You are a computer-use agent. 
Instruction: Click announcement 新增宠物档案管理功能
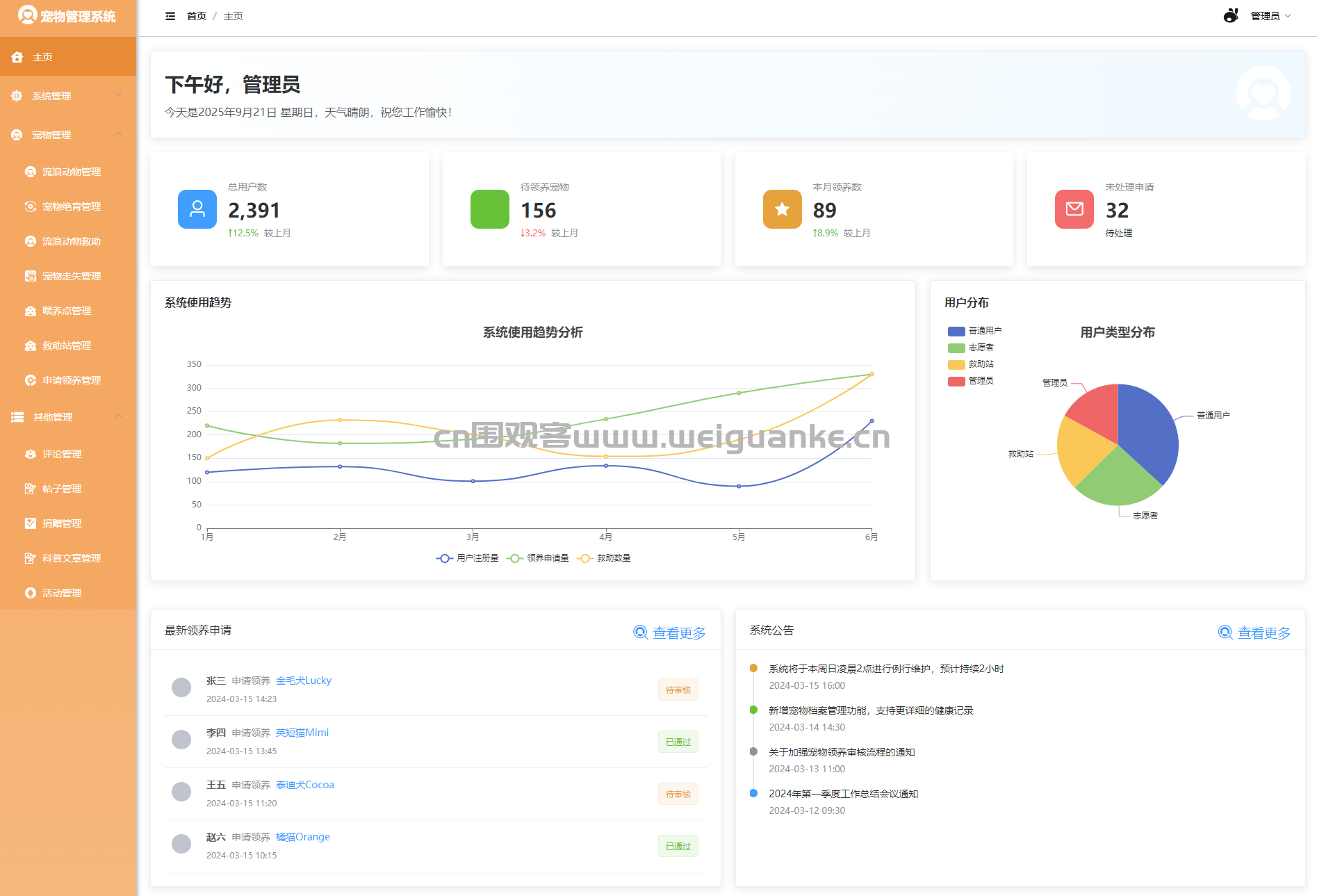871,710
